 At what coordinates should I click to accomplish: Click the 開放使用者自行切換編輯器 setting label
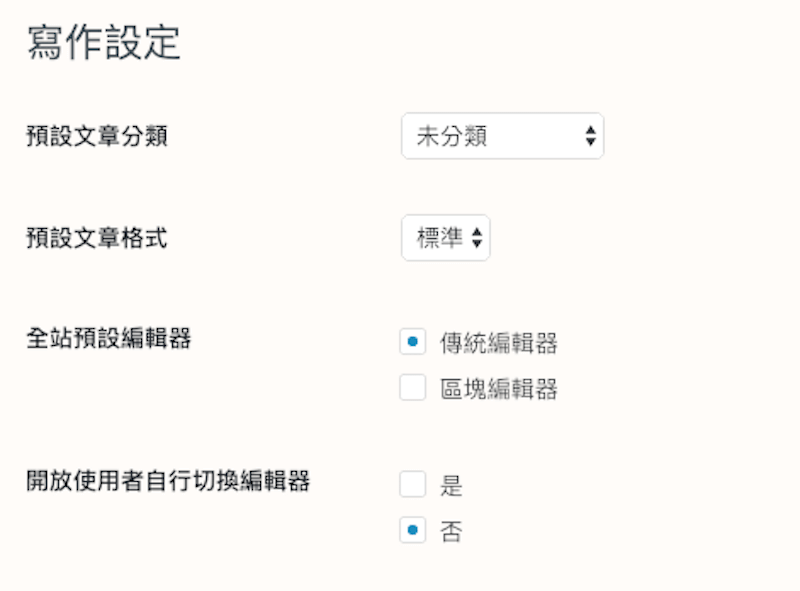pos(168,480)
